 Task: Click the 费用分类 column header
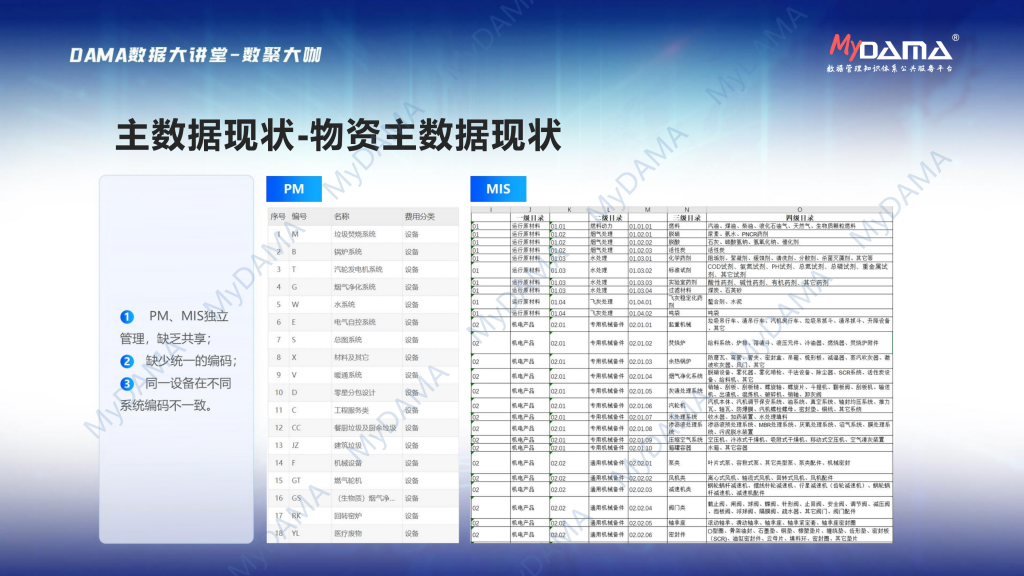coord(419,216)
